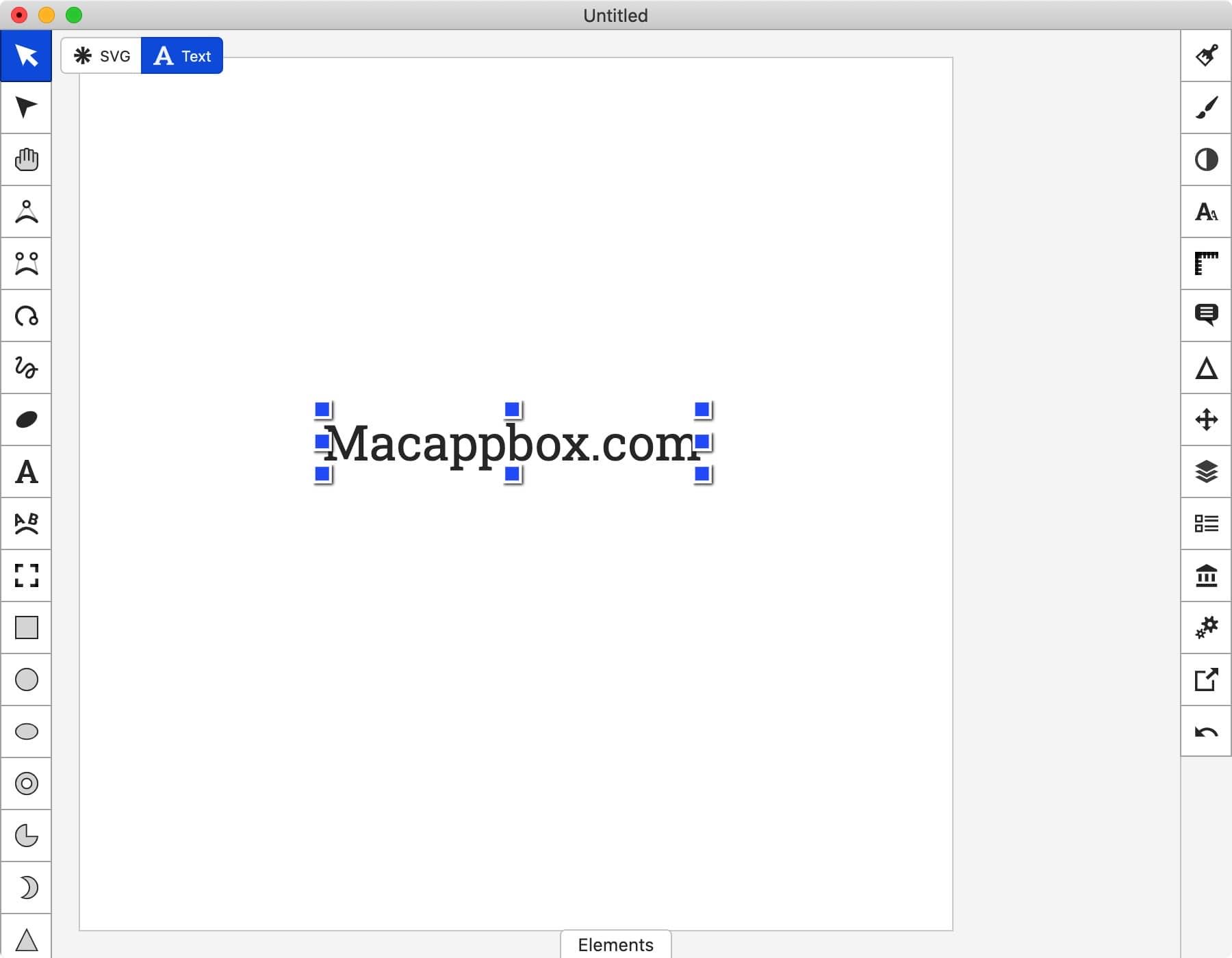Screen dimensions: 1232x958
Task: Select the single-point pen curve tool
Action: 26,211
